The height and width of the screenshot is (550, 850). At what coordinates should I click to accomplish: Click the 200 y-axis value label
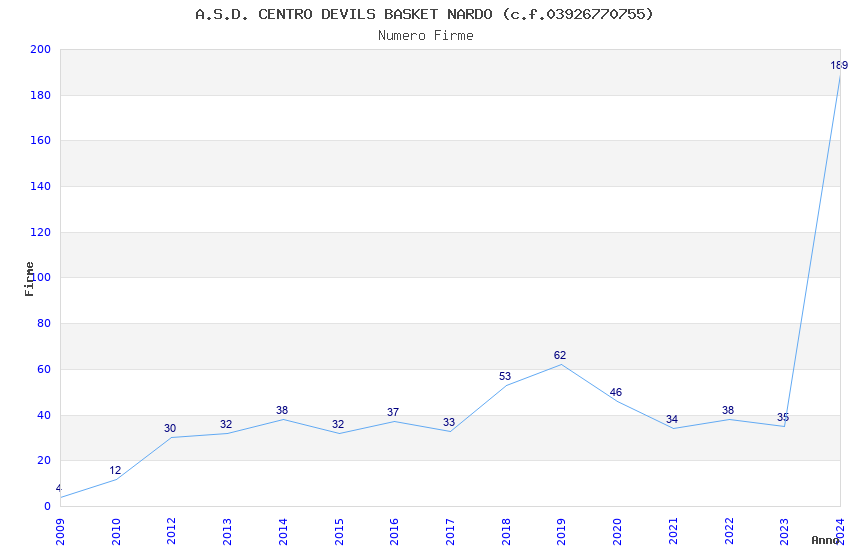pos(40,49)
